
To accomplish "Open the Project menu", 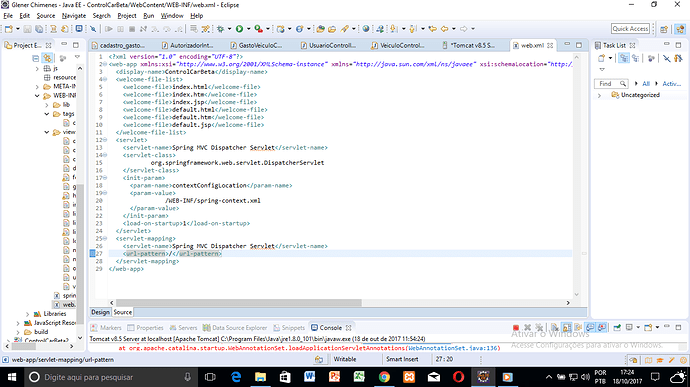I will click(x=127, y=16).
